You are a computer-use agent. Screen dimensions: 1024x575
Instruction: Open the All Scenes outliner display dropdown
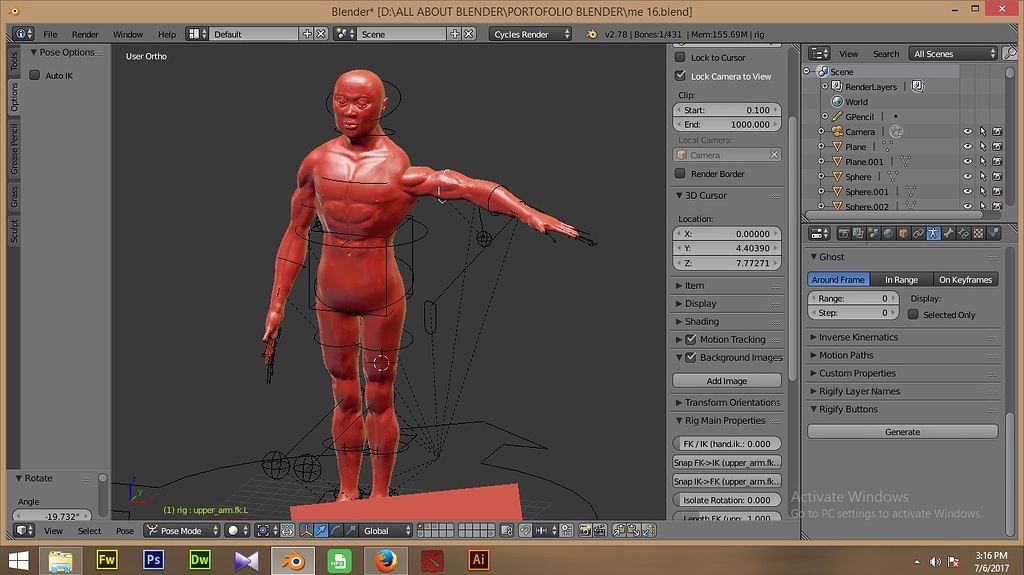pyautogui.click(x=953, y=54)
